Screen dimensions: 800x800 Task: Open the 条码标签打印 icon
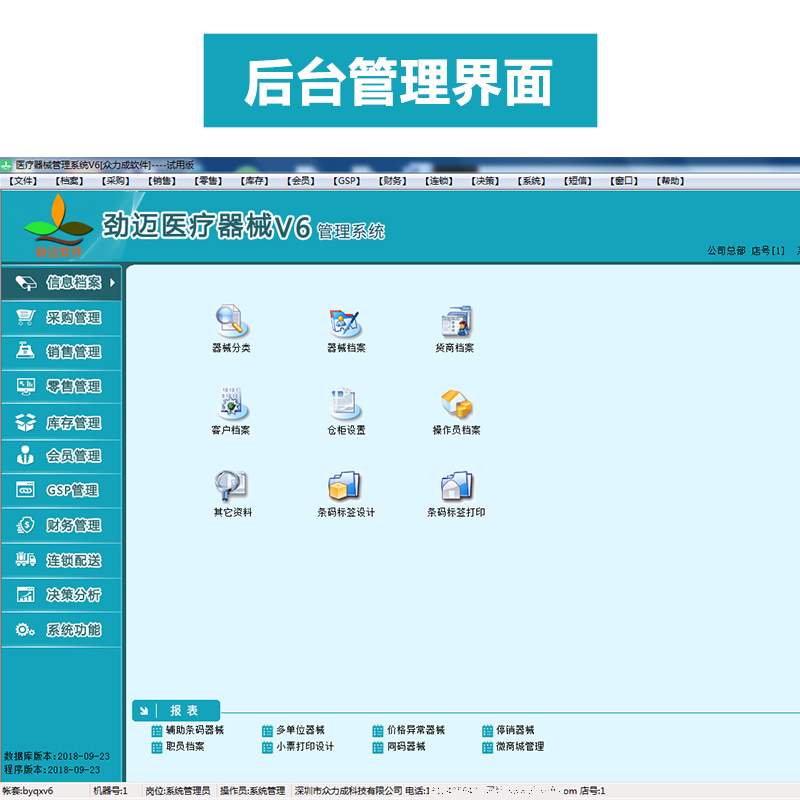456,493
